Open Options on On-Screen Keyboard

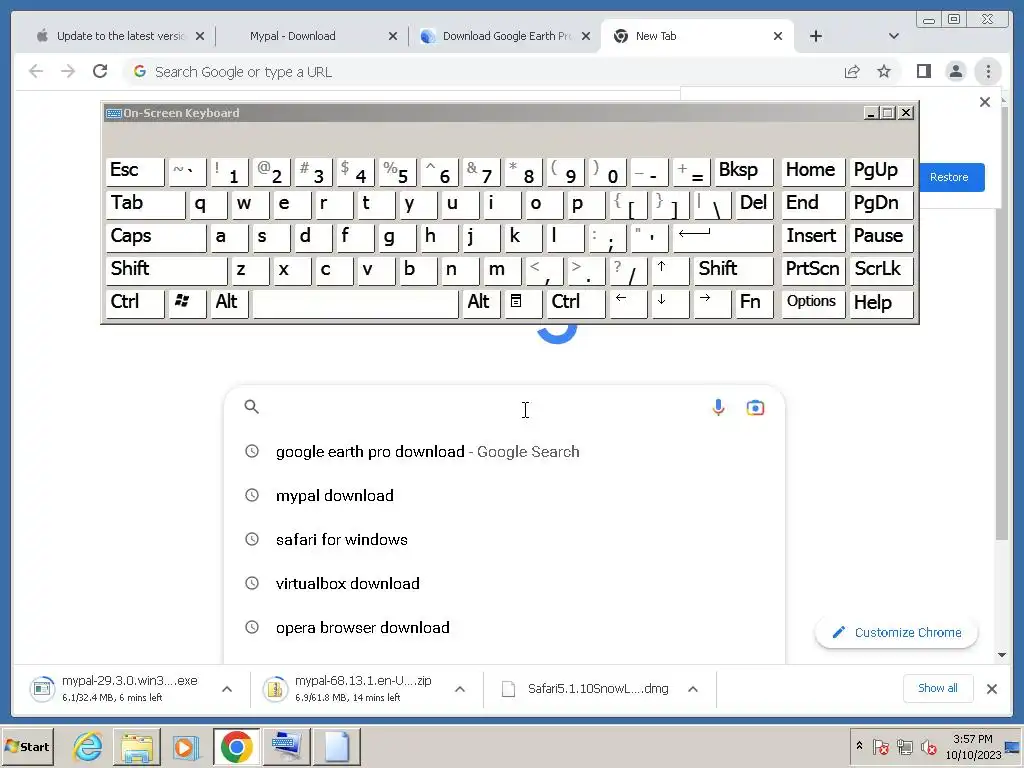pos(813,303)
